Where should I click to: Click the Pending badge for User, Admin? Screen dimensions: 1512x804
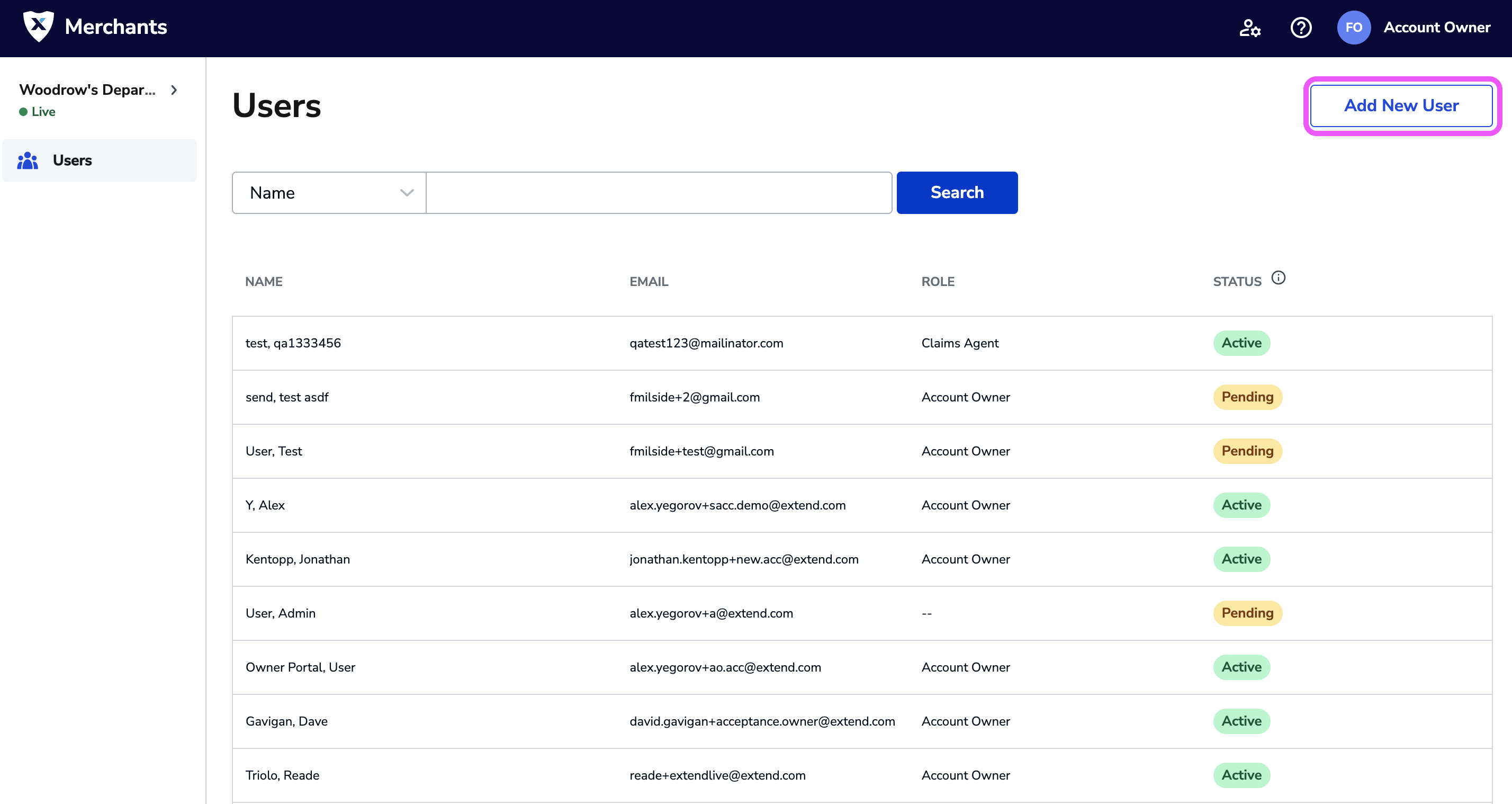[1247, 613]
